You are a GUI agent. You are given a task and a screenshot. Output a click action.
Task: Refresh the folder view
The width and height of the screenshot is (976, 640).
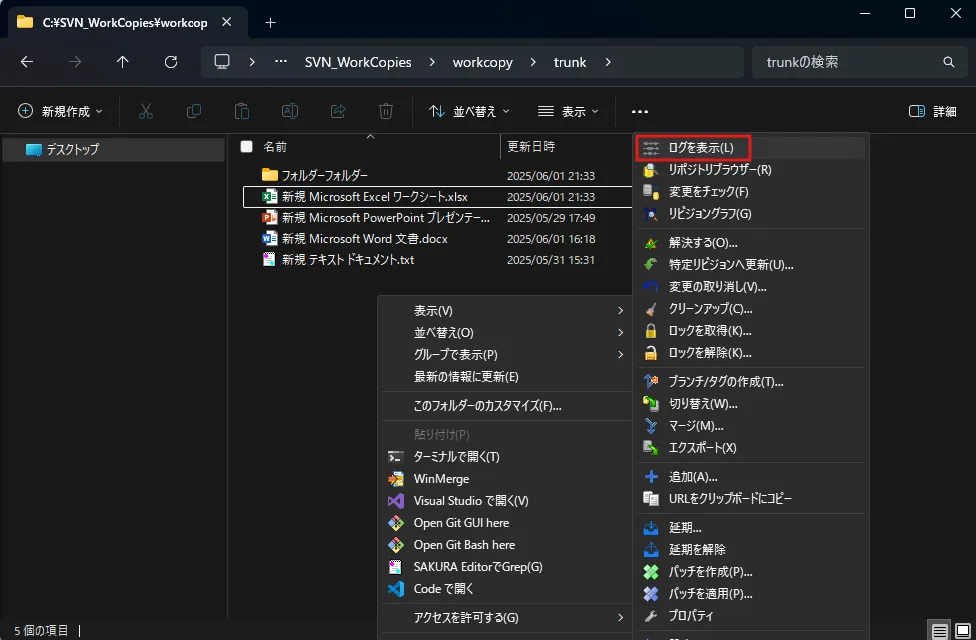pyautogui.click(x=171, y=62)
